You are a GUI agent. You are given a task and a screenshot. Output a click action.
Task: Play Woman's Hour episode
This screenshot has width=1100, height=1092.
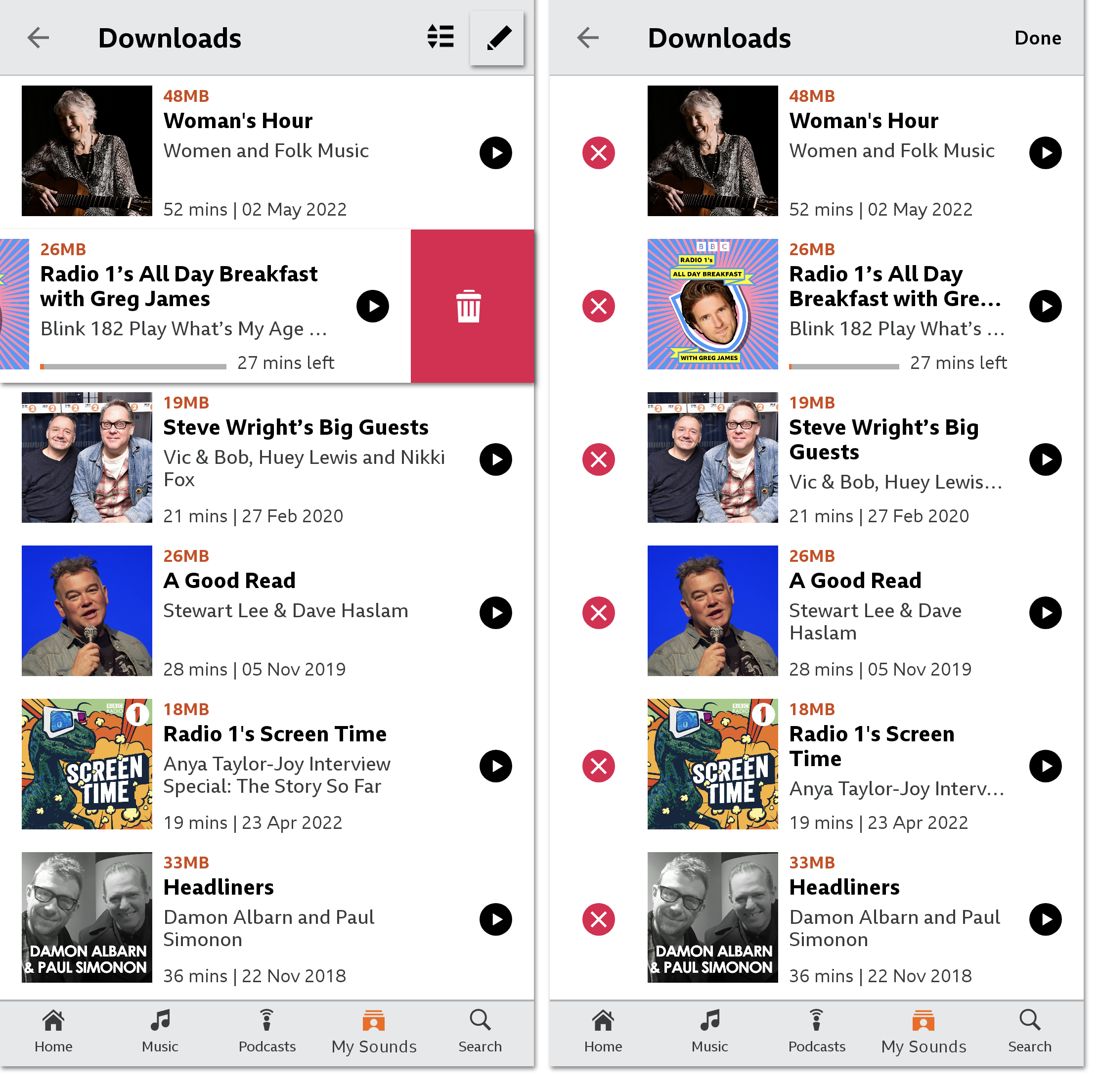click(496, 152)
